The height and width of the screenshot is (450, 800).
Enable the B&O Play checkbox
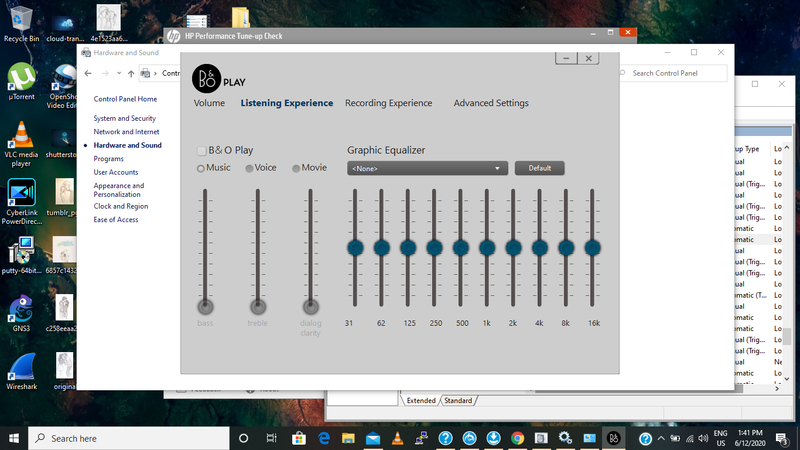201,151
